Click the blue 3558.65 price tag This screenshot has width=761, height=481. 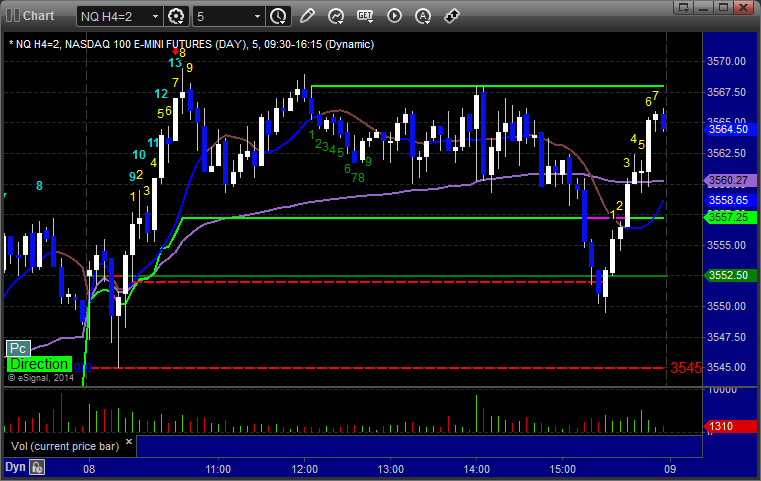coord(729,200)
